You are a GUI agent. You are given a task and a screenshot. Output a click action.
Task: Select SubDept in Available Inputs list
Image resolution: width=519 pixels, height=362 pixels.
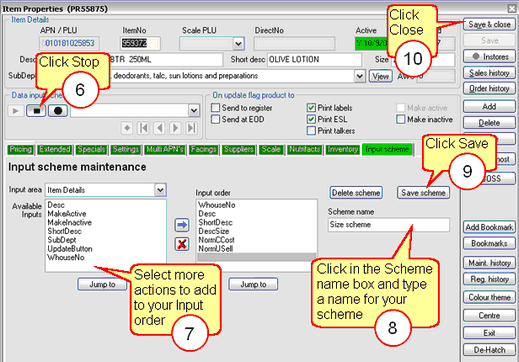point(62,240)
